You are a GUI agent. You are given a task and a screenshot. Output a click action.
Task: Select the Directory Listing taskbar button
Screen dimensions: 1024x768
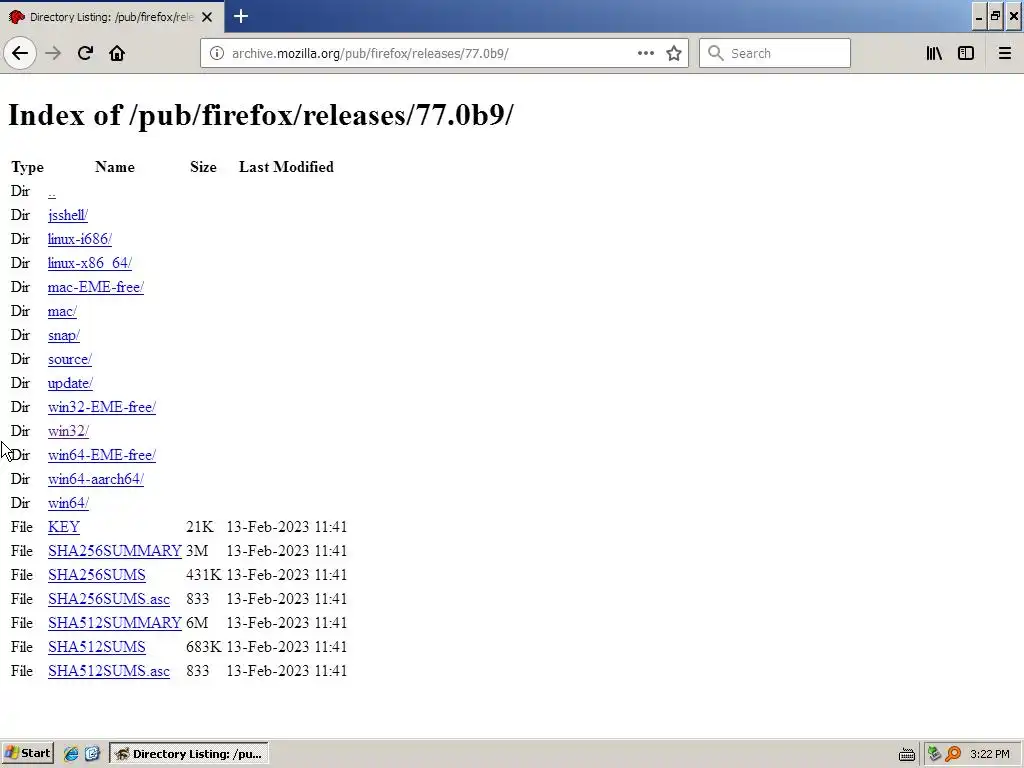coord(189,754)
